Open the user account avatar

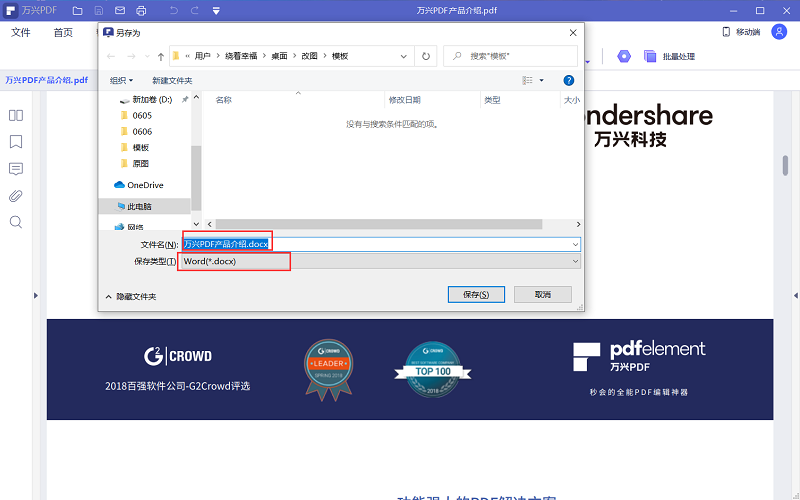(779, 32)
